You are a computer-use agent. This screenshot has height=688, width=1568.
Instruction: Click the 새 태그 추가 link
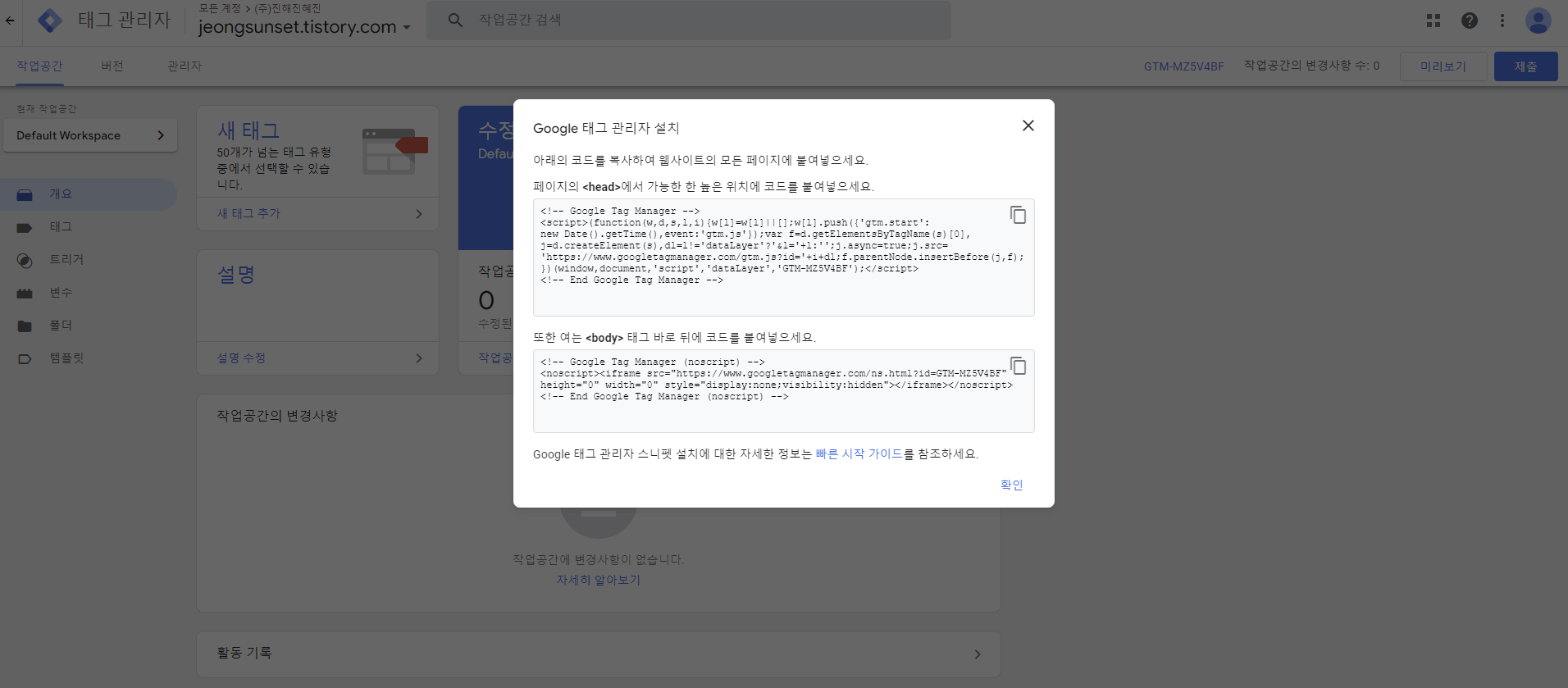(248, 213)
